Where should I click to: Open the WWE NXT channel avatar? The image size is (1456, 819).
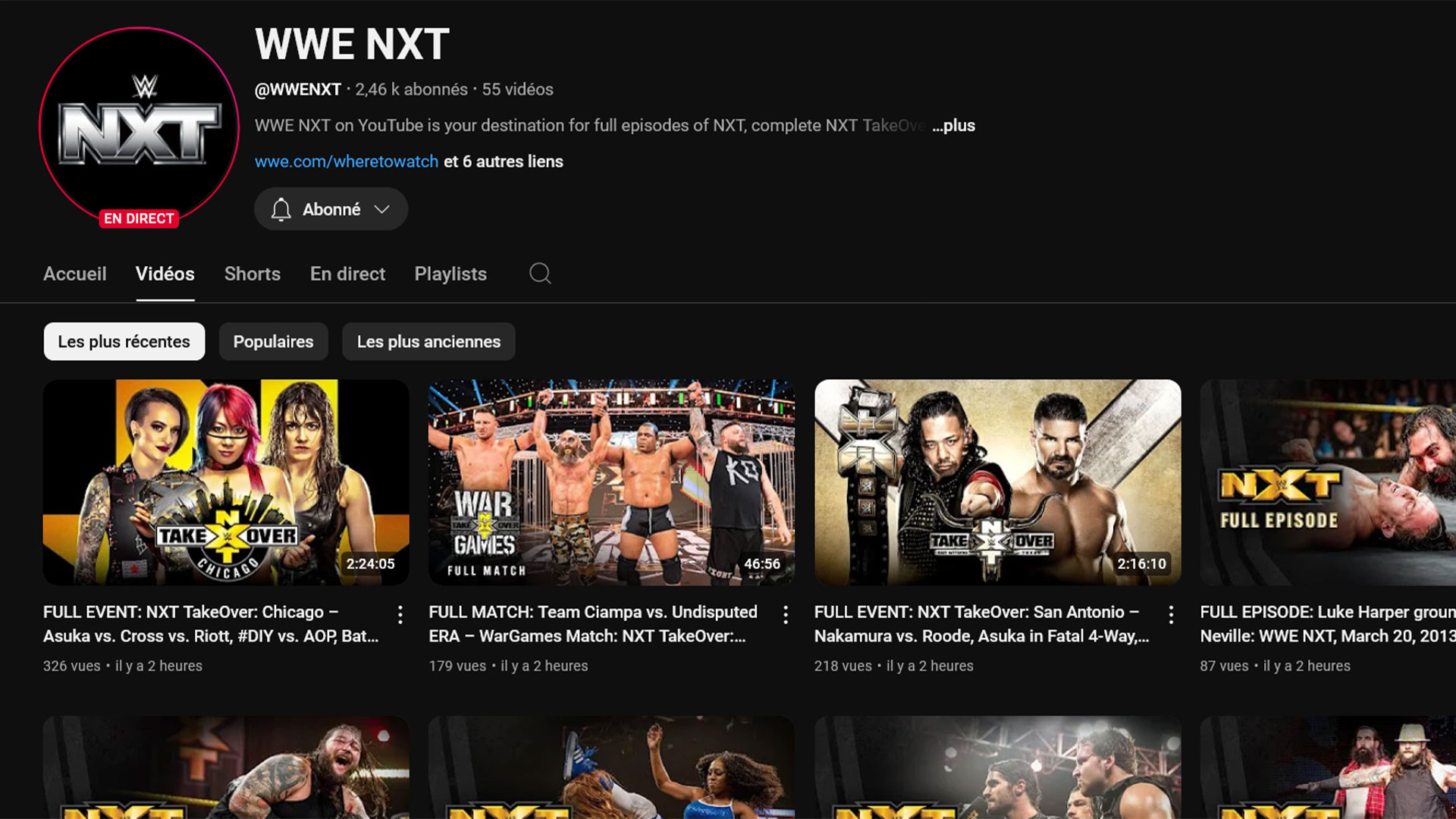139,127
